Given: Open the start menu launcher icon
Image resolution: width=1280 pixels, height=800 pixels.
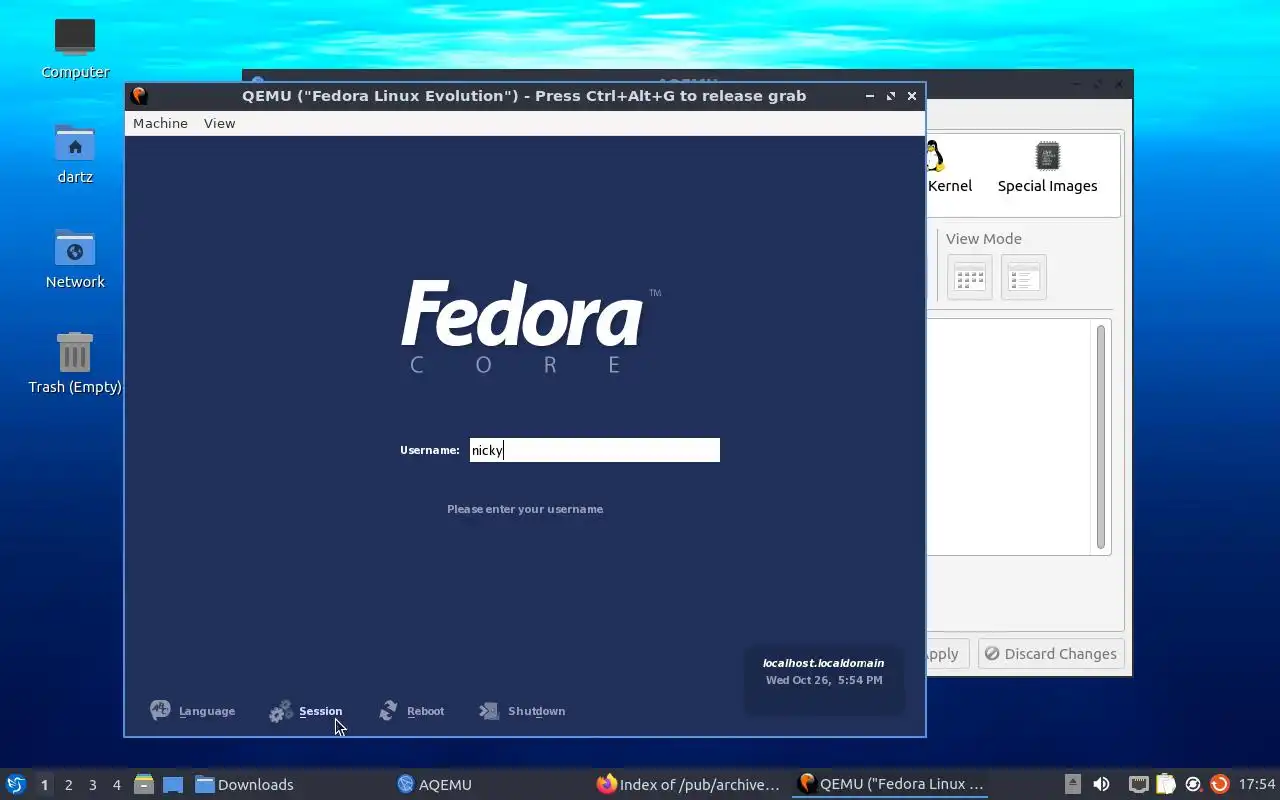Looking at the screenshot, I should point(16,784).
